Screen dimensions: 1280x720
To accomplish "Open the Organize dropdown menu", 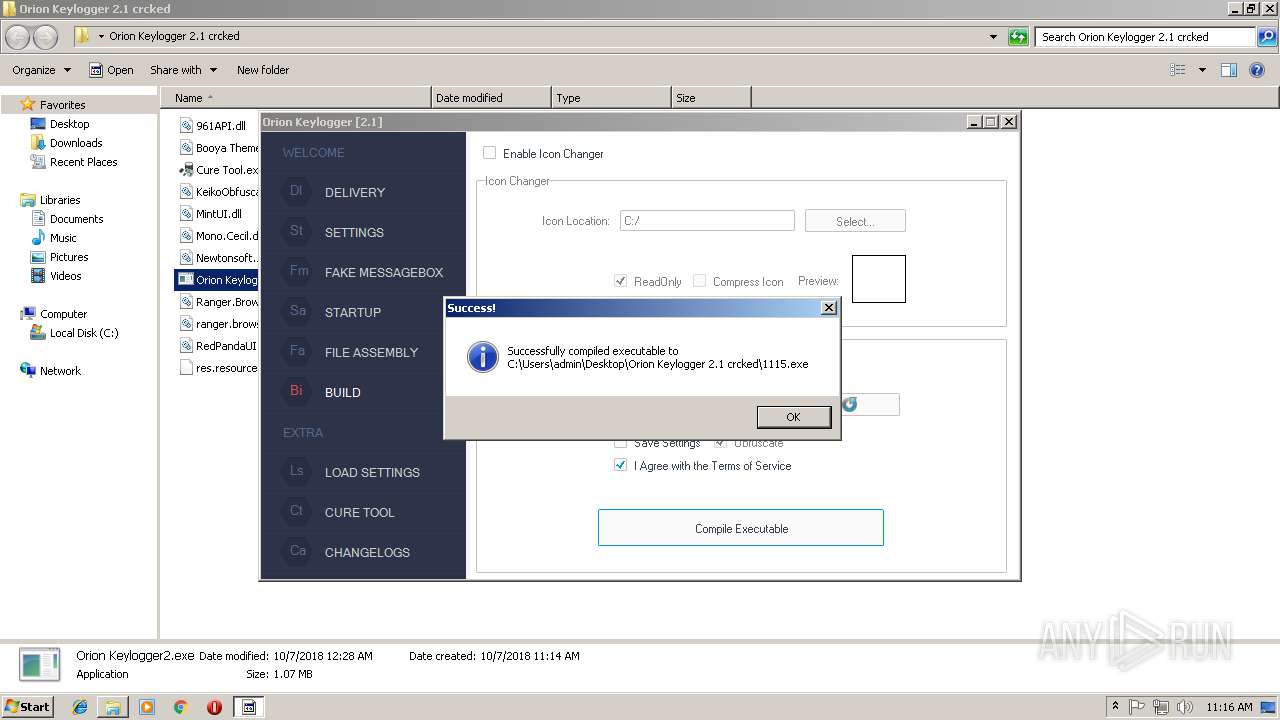I will tap(41, 70).
